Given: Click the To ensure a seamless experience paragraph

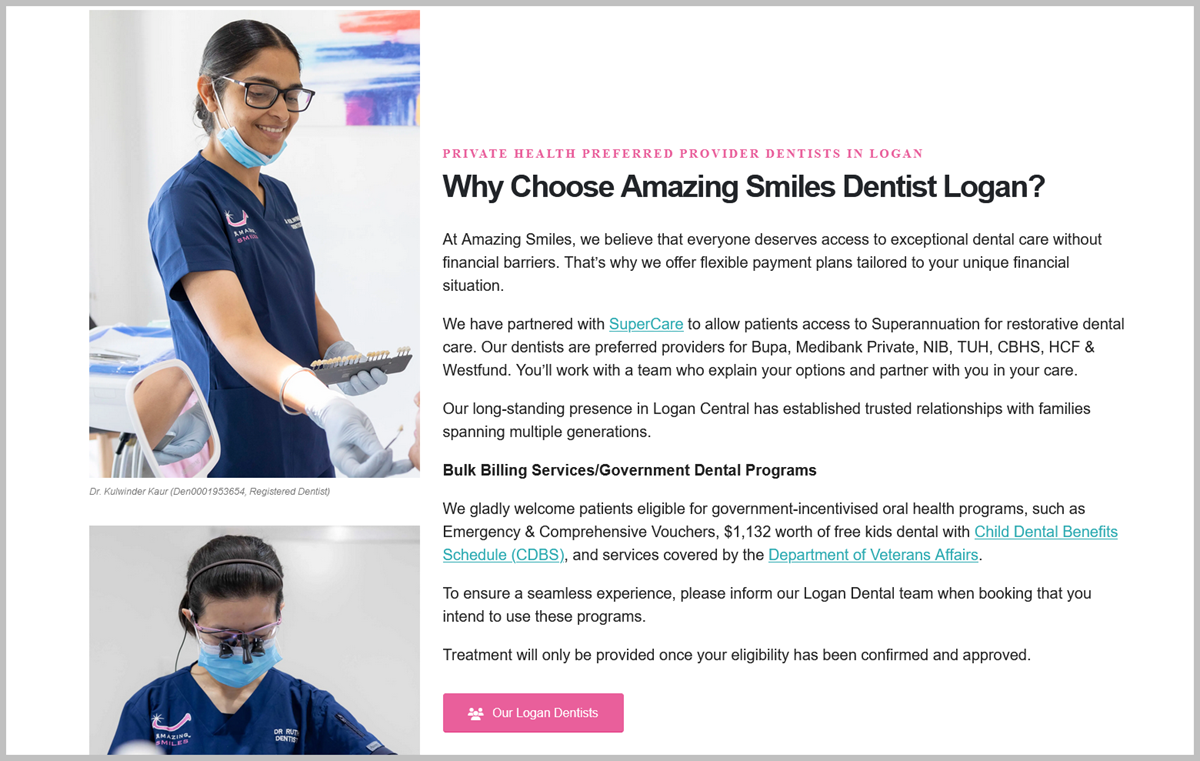Looking at the screenshot, I should coord(767,604).
